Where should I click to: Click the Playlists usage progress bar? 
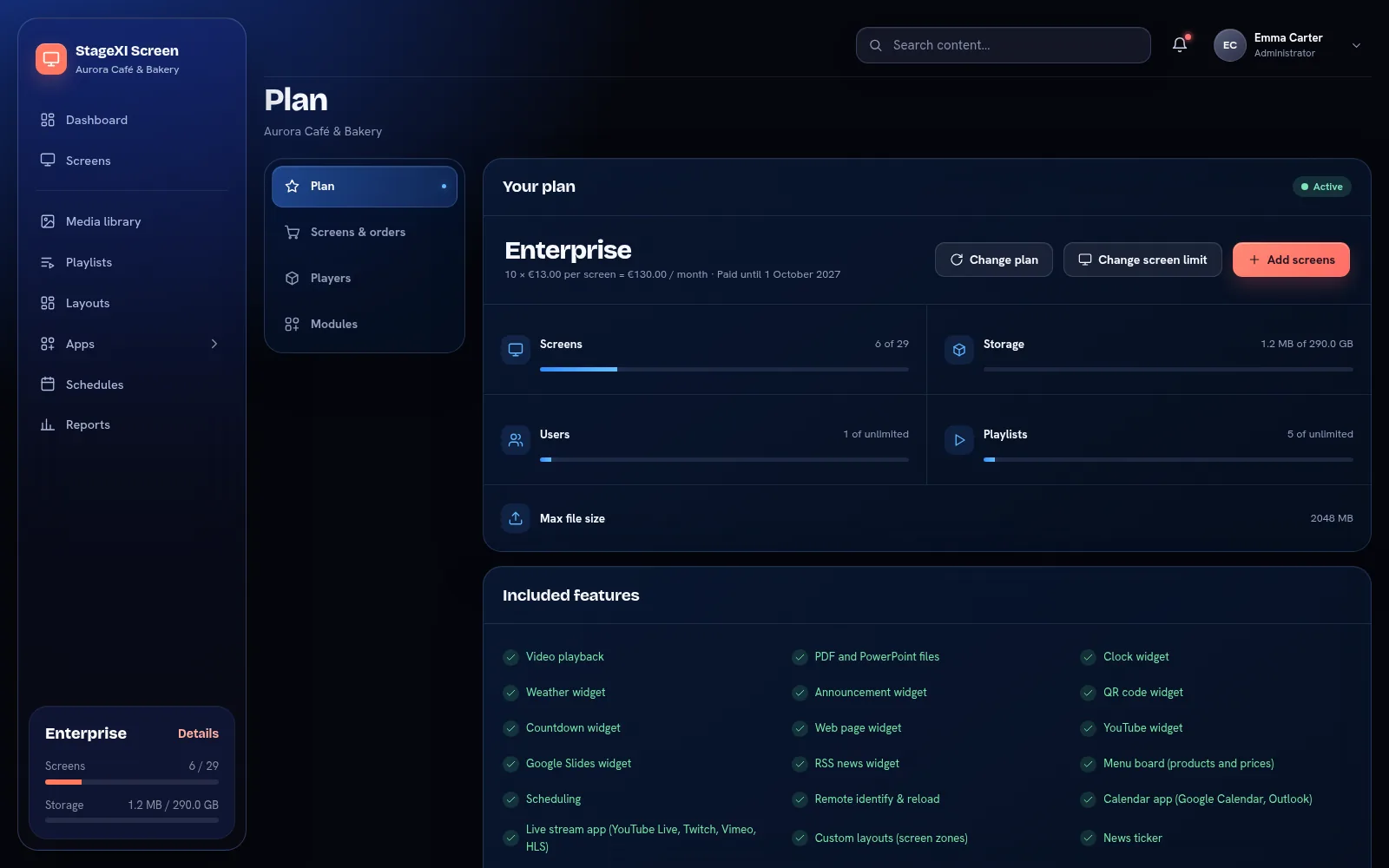pyautogui.click(x=1168, y=459)
